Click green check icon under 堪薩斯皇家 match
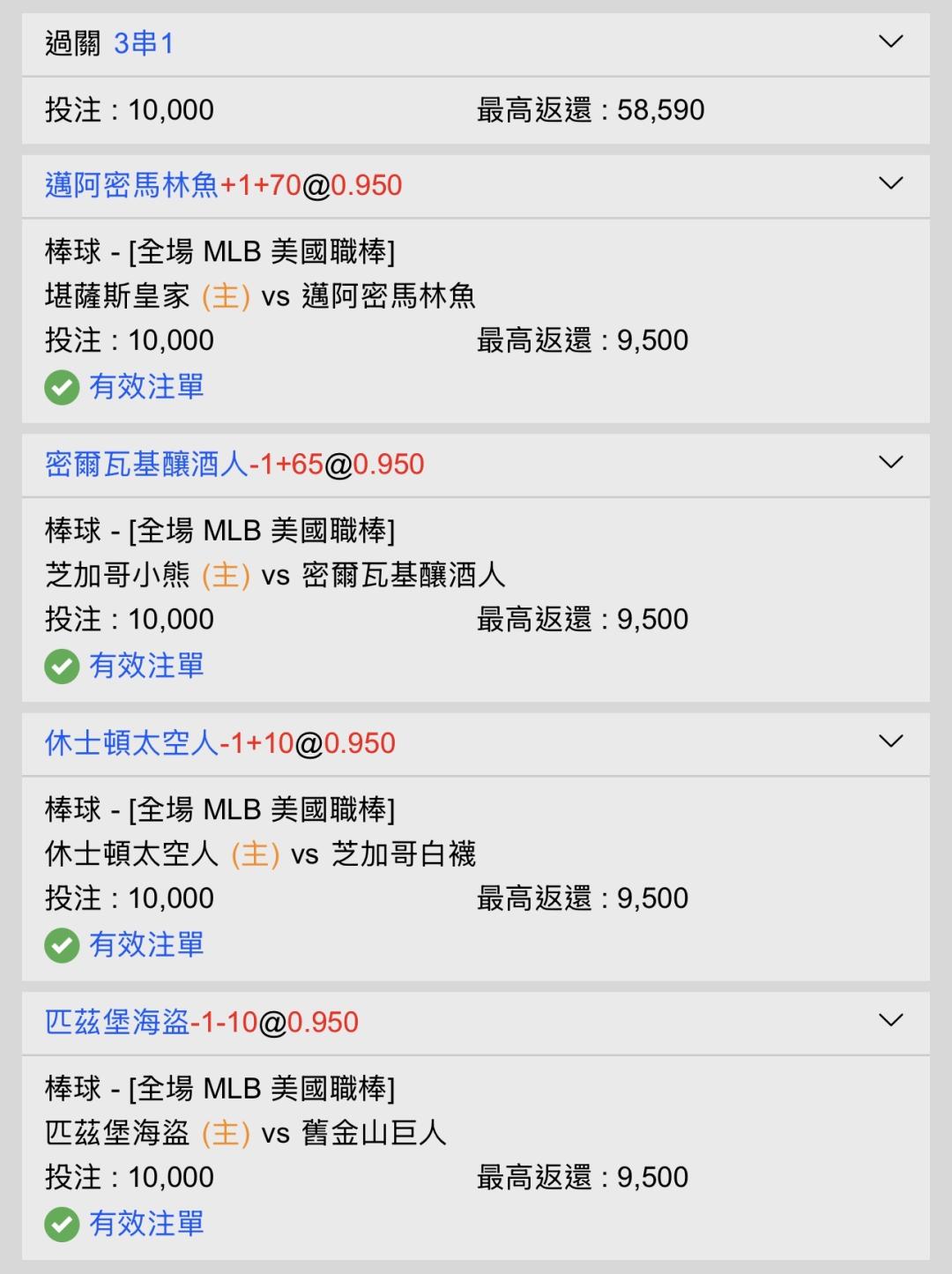The image size is (952, 1274). tap(62, 387)
